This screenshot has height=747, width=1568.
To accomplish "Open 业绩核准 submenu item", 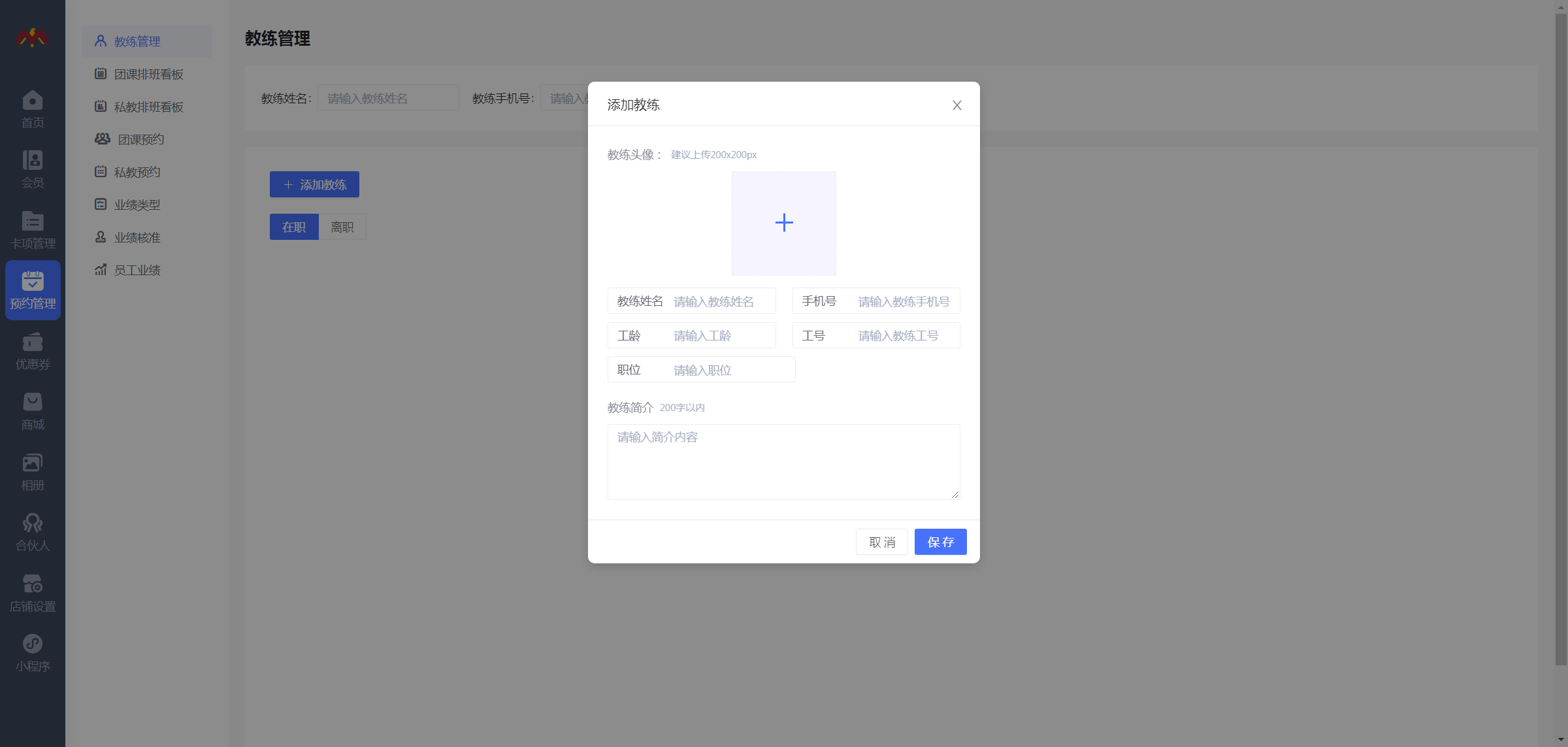I will (x=147, y=237).
